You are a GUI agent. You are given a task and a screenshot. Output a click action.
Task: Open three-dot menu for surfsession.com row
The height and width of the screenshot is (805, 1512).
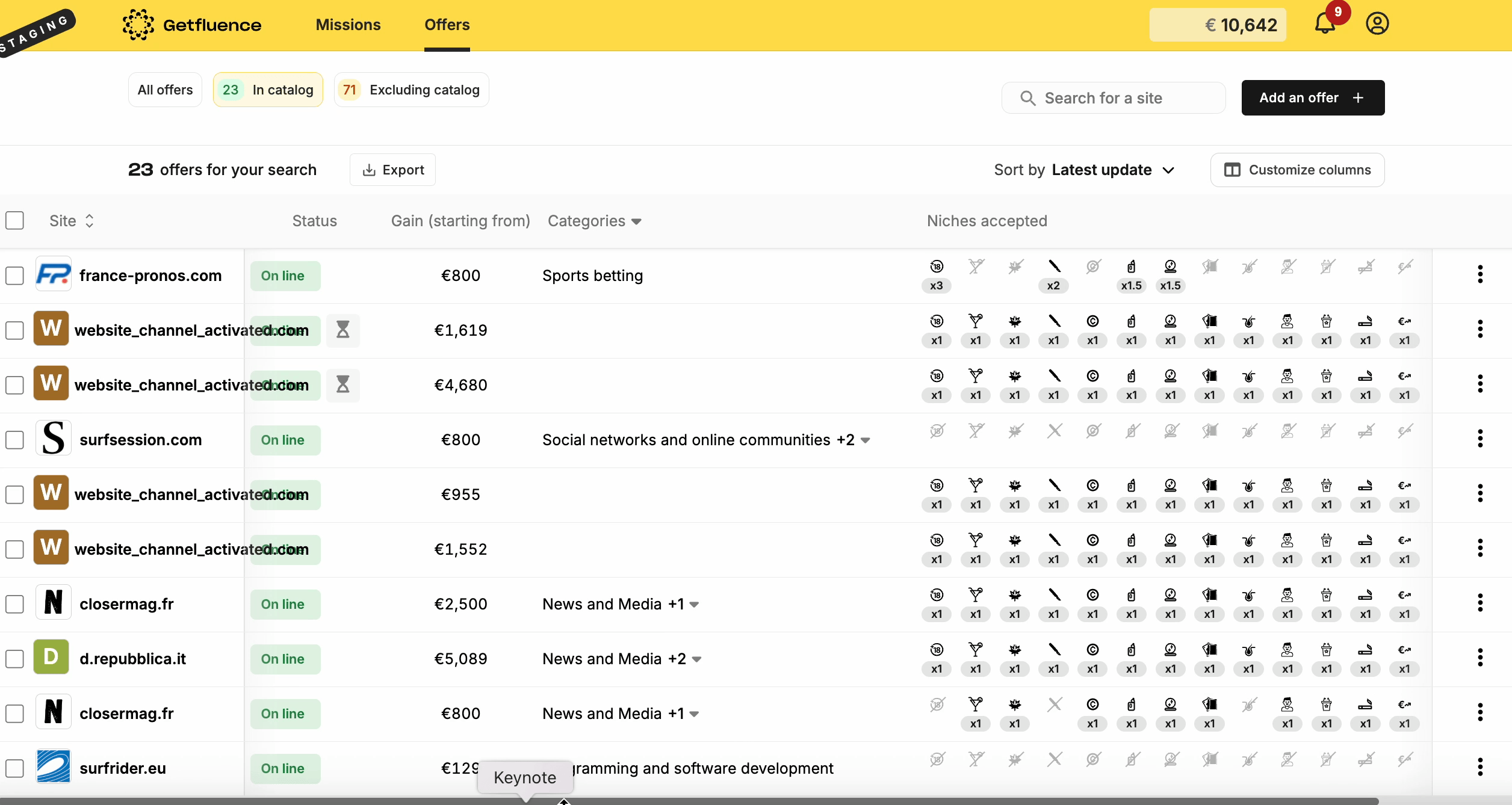click(1480, 439)
